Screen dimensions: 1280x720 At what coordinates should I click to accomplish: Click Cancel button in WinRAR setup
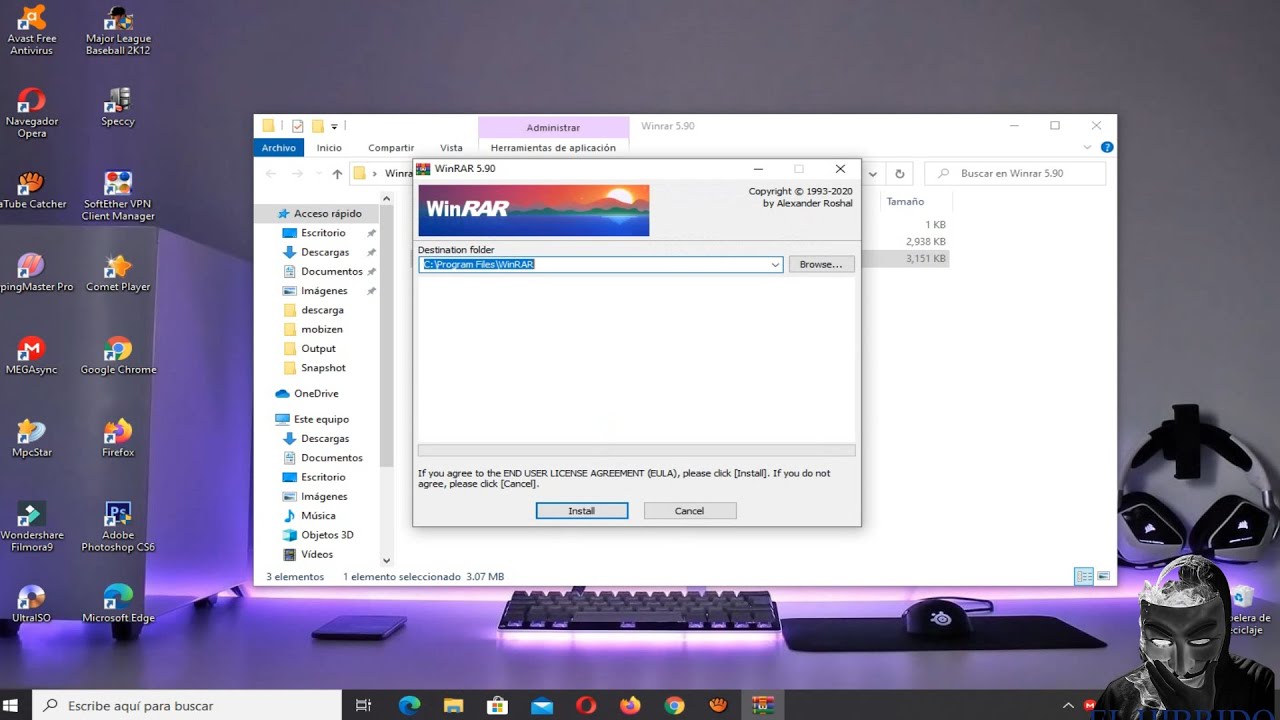point(690,510)
